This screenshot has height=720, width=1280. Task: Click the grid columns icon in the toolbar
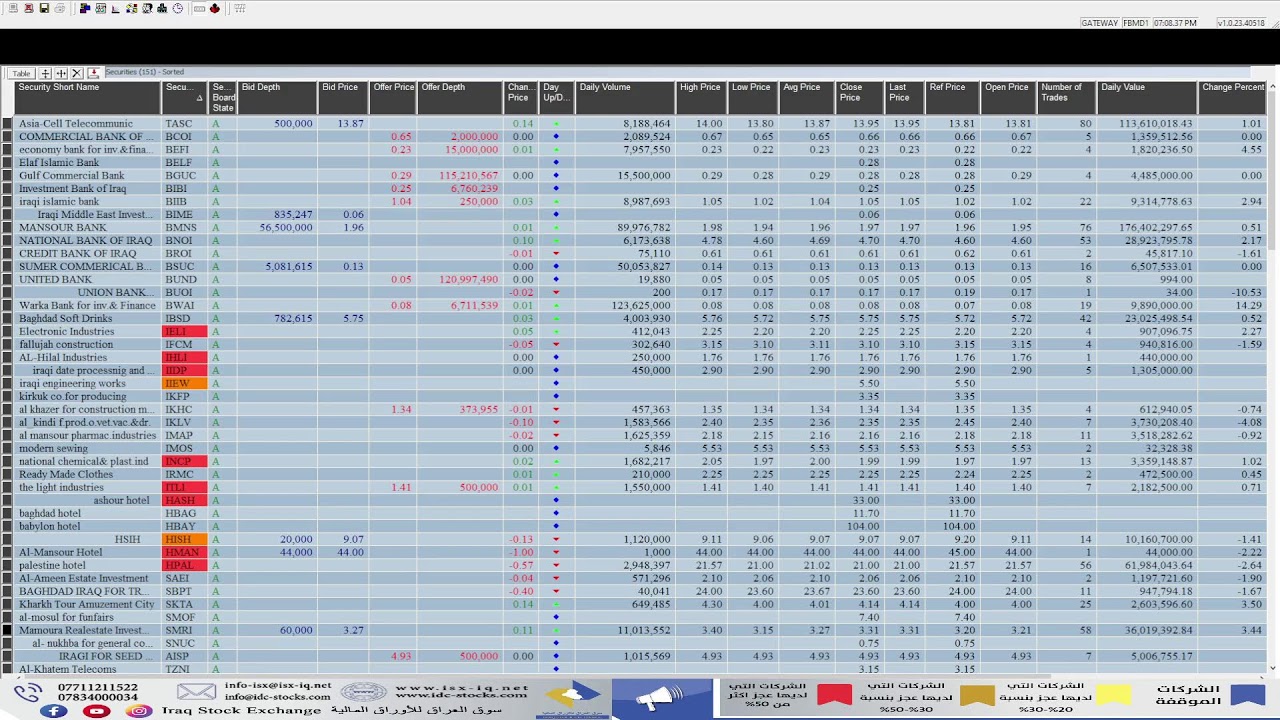[240, 8]
